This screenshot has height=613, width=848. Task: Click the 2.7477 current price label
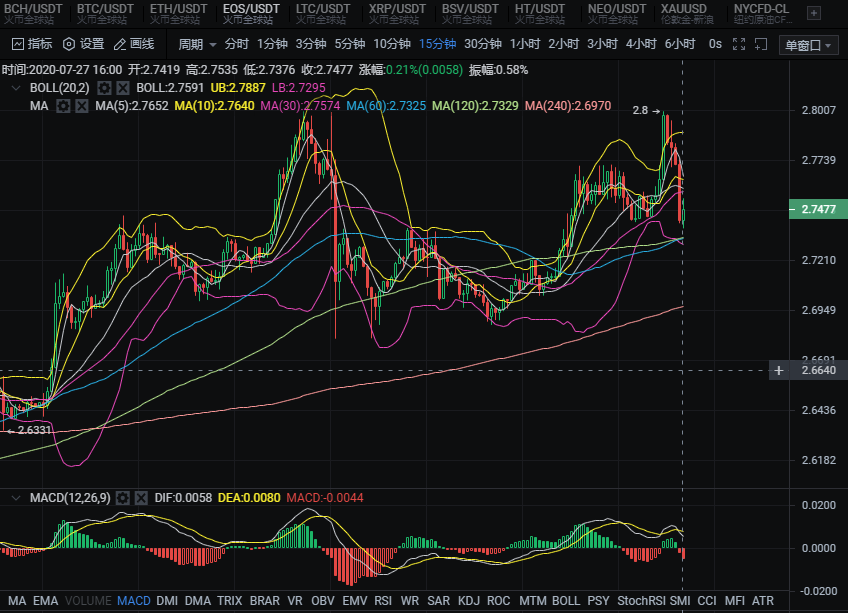click(x=819, y=210)
